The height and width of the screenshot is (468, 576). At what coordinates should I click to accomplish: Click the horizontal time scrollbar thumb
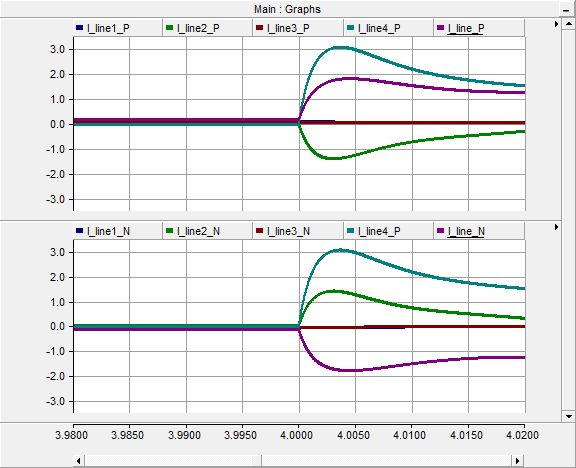point(257,461)
